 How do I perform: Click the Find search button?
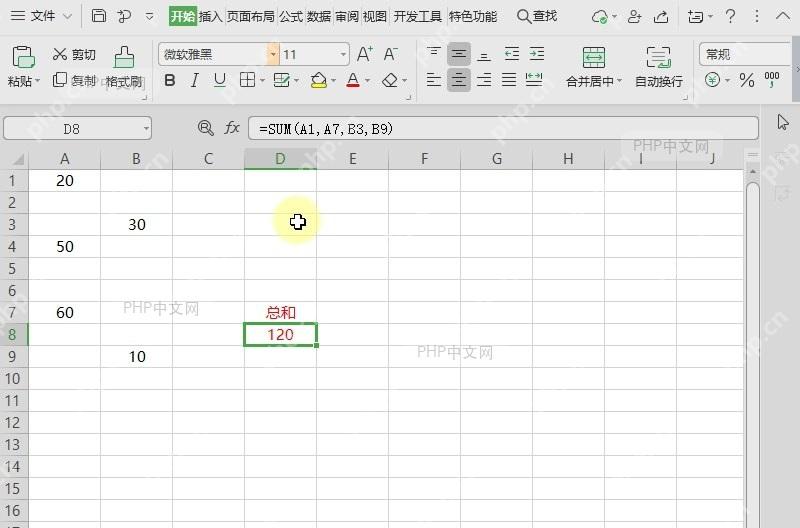tap(537, 16)
